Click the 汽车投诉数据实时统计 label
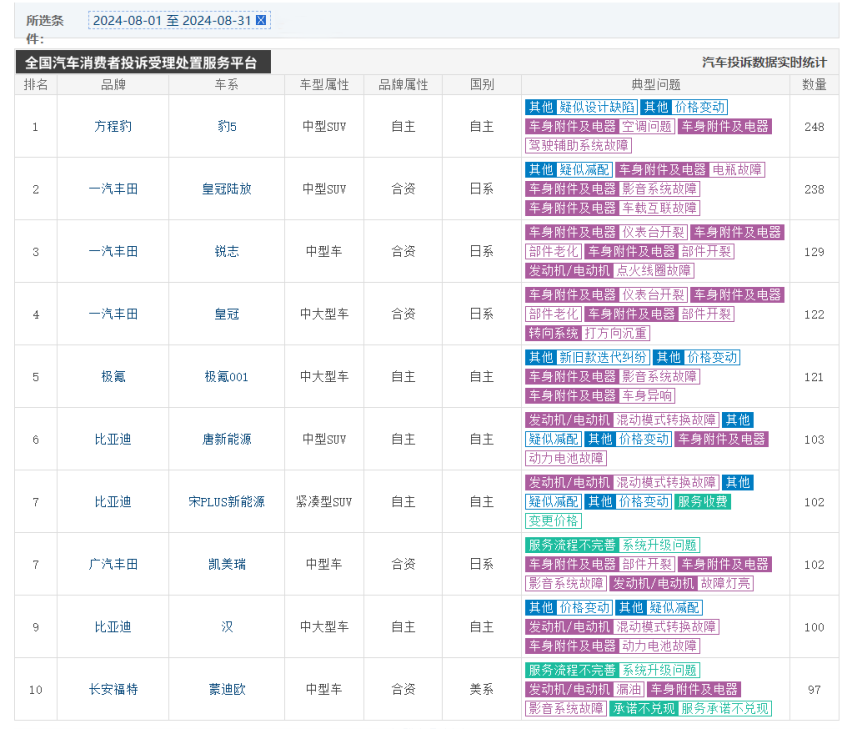 click(764, 62)
